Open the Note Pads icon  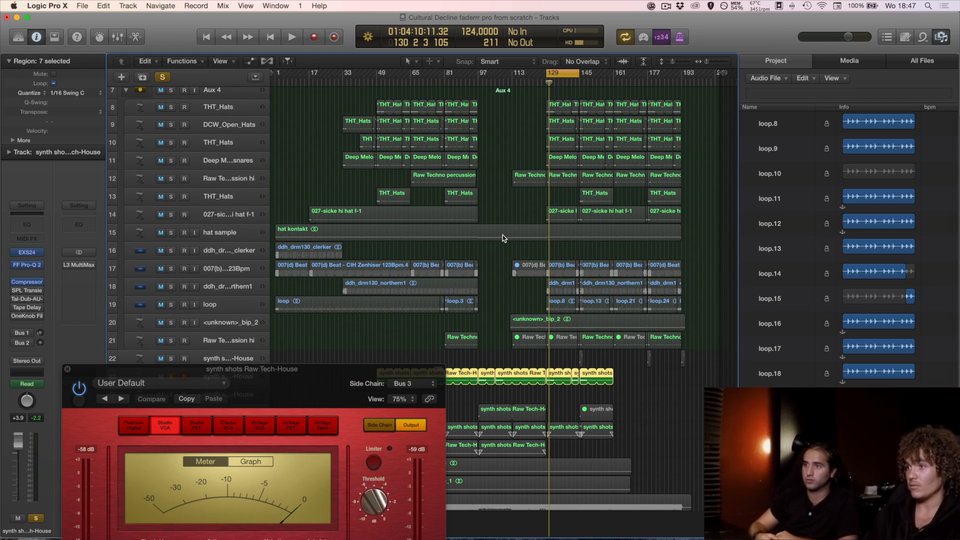905,37
